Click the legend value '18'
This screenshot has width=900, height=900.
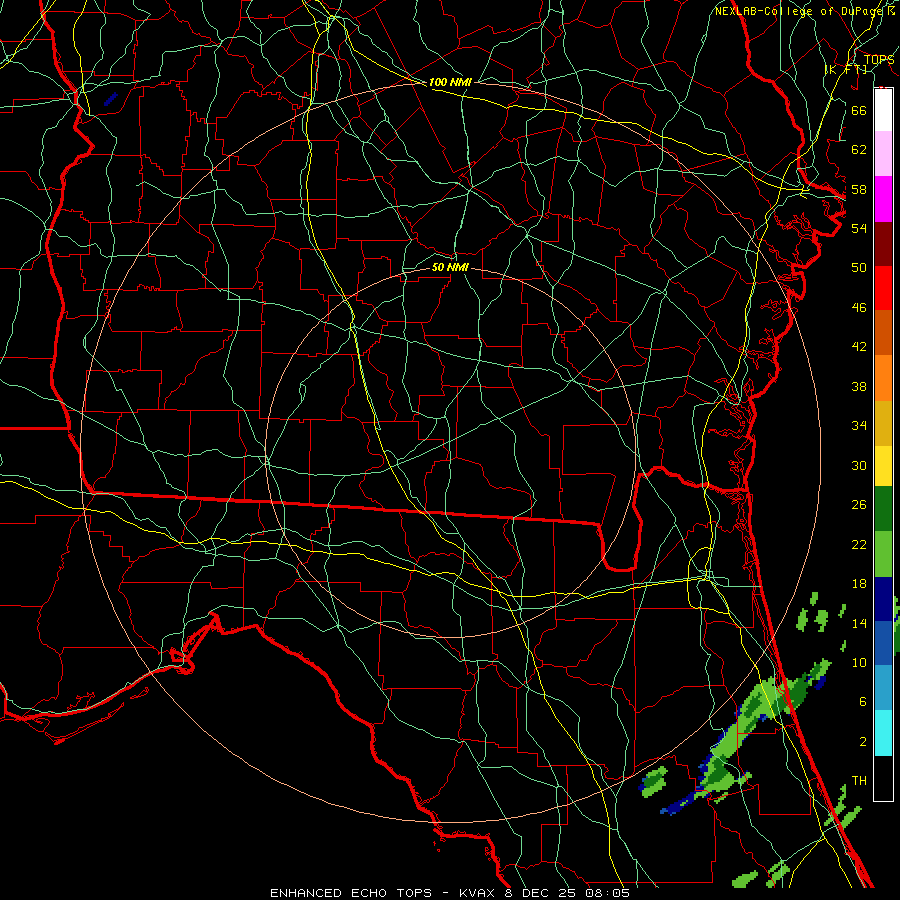(x=859, y=584)
